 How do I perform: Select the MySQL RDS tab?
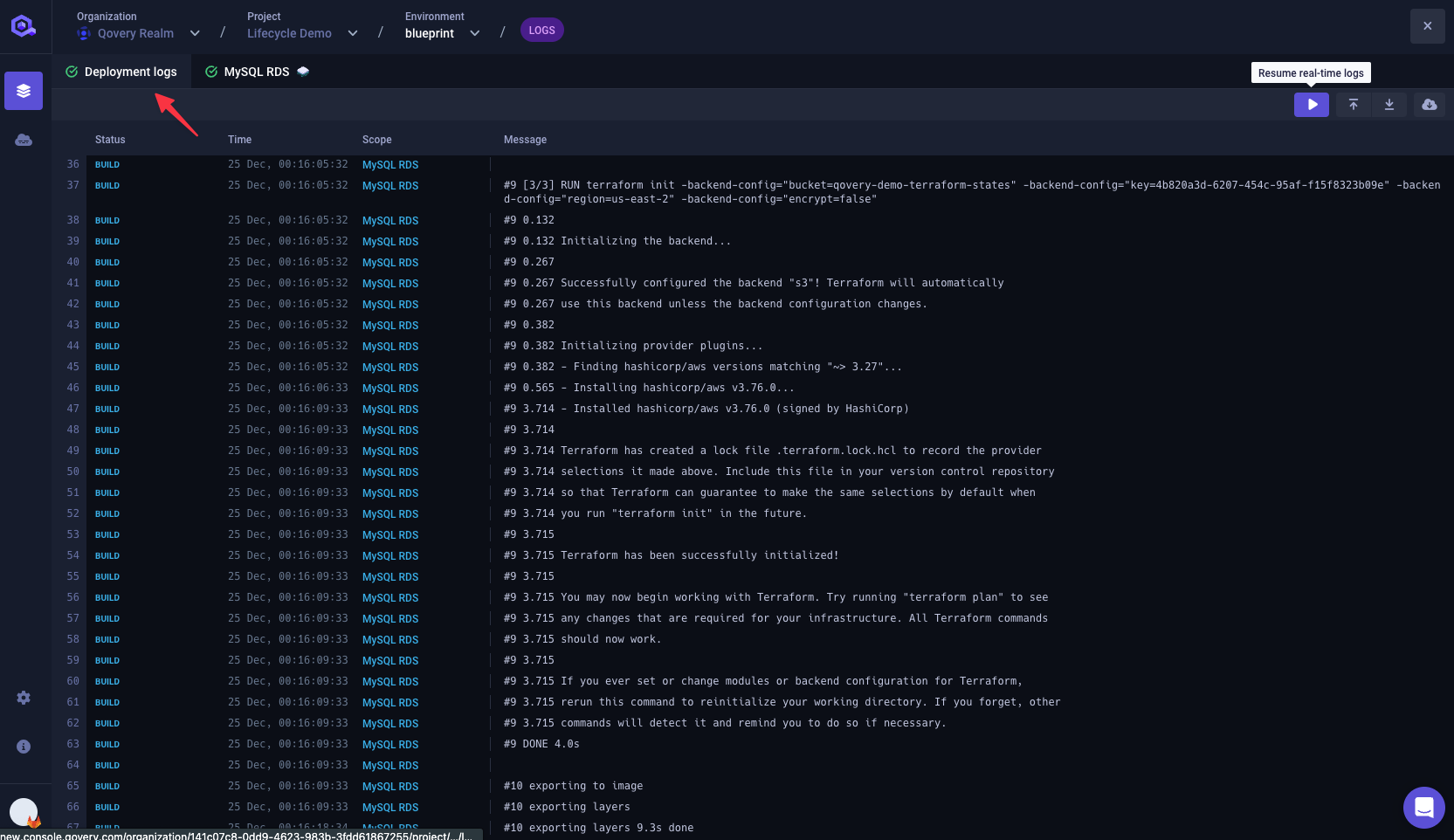pyautogui.click(x=257, y=72)
